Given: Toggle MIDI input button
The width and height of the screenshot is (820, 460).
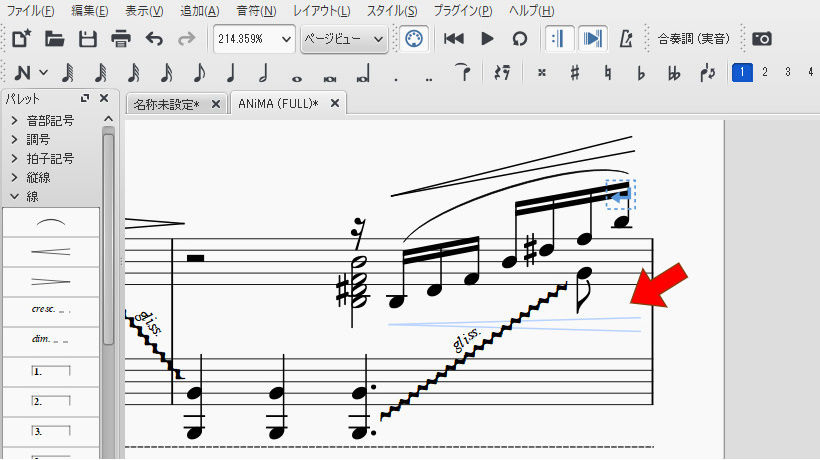Looking at the screenshot, I should pos(414,39).
